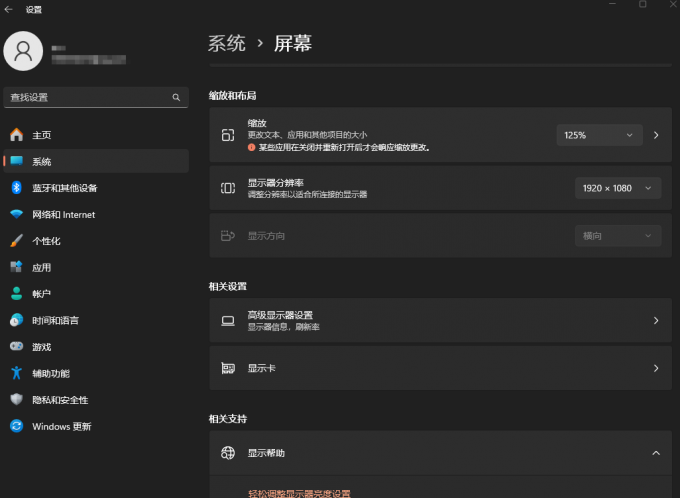Click the Bluetooth icon in sidebar
This screenshot has height=498, width=680.
(16, 187)
